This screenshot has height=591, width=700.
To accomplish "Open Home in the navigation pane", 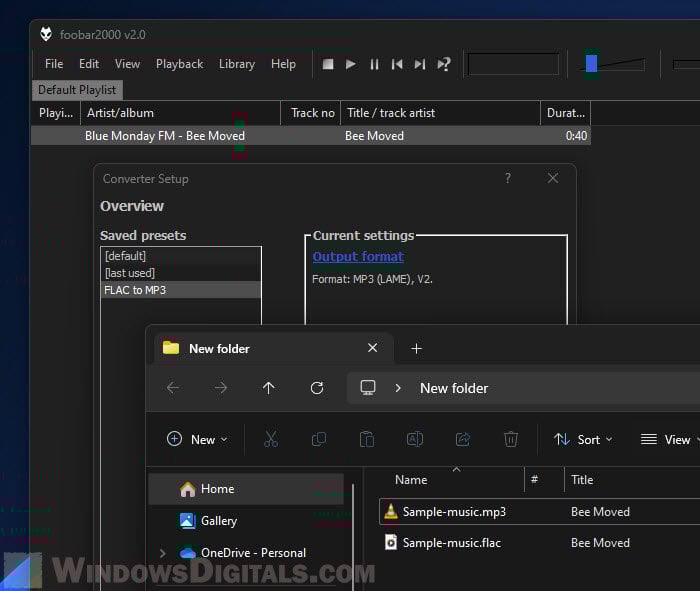I will pos(246,489).
